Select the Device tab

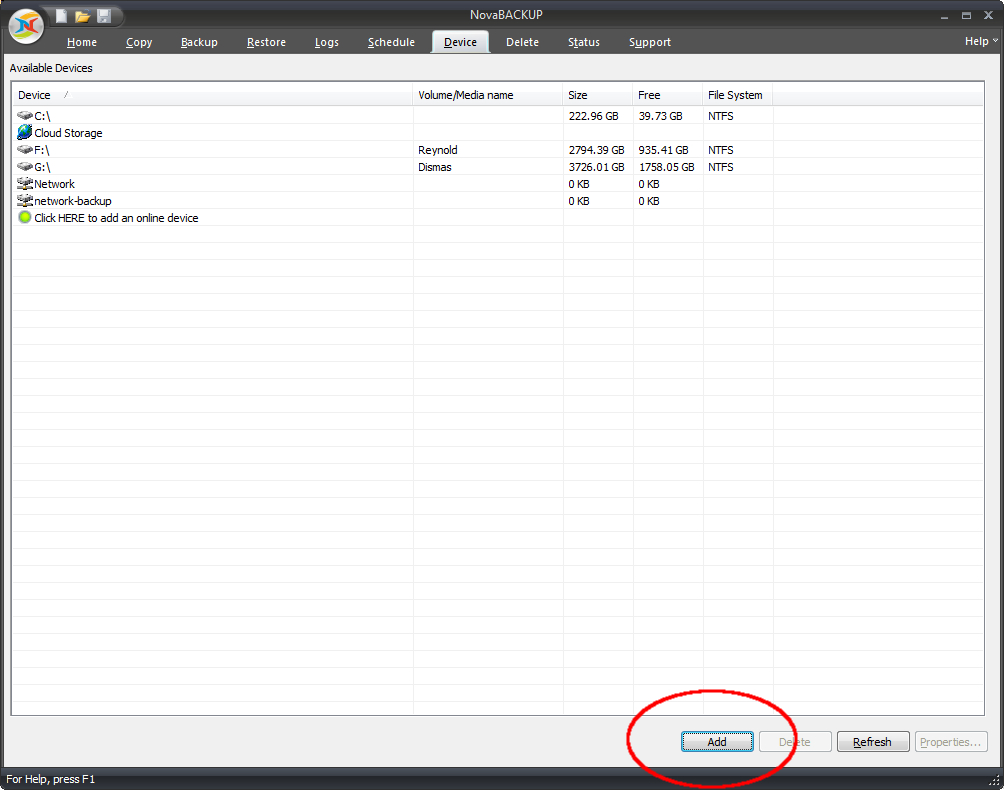[460, 42]
